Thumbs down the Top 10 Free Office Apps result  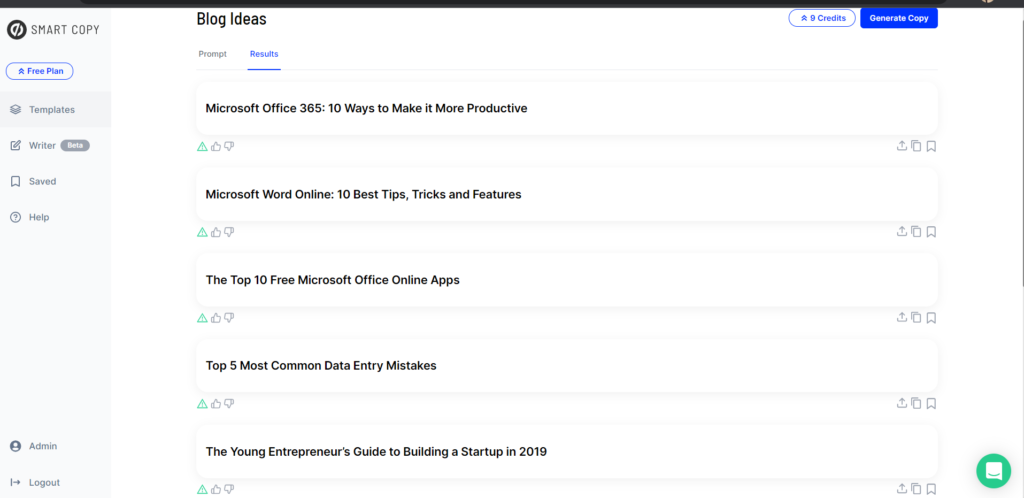(x=229, y=318)
